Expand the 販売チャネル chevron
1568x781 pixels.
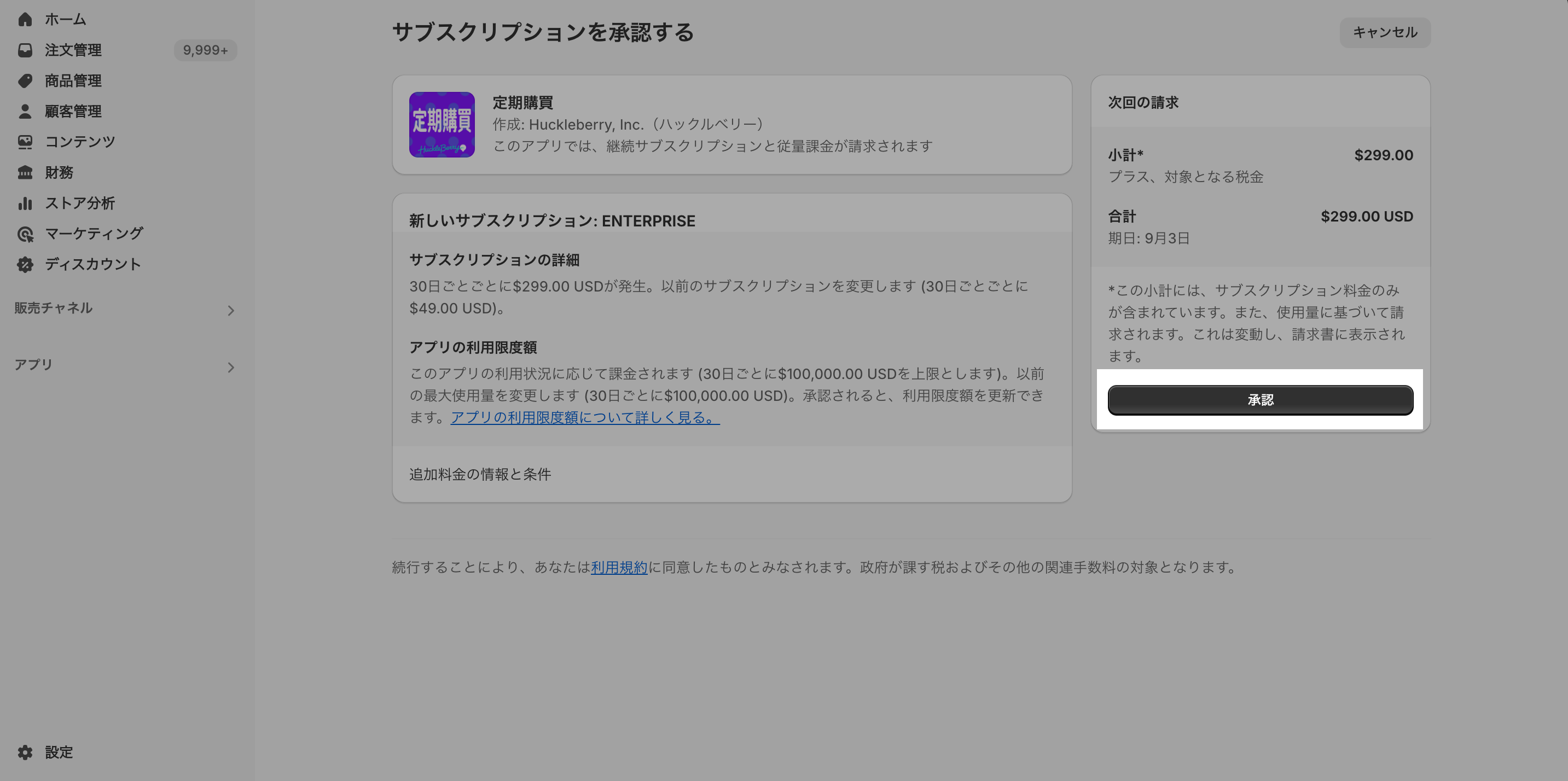pos(231,311)
